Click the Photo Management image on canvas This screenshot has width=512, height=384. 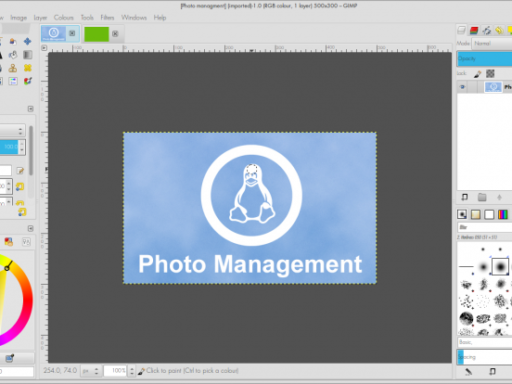250,208
